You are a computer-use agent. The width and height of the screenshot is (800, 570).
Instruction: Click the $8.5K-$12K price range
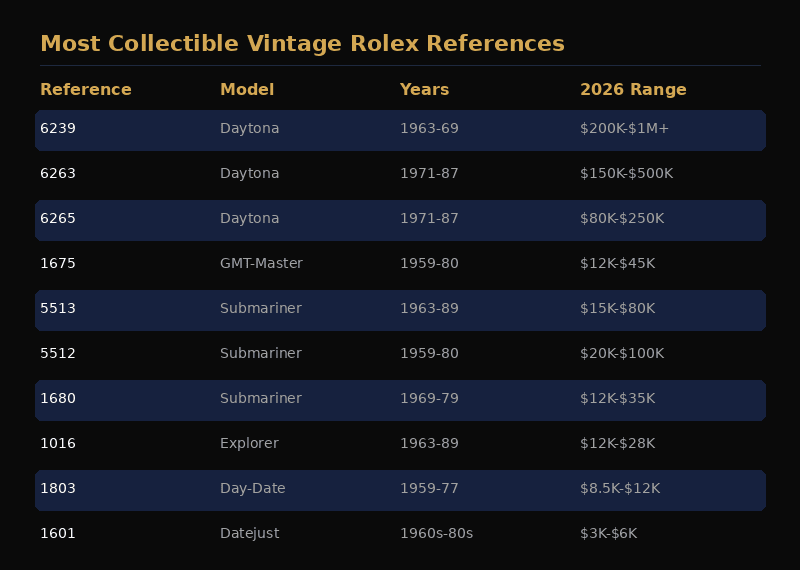tap(620, 488)
